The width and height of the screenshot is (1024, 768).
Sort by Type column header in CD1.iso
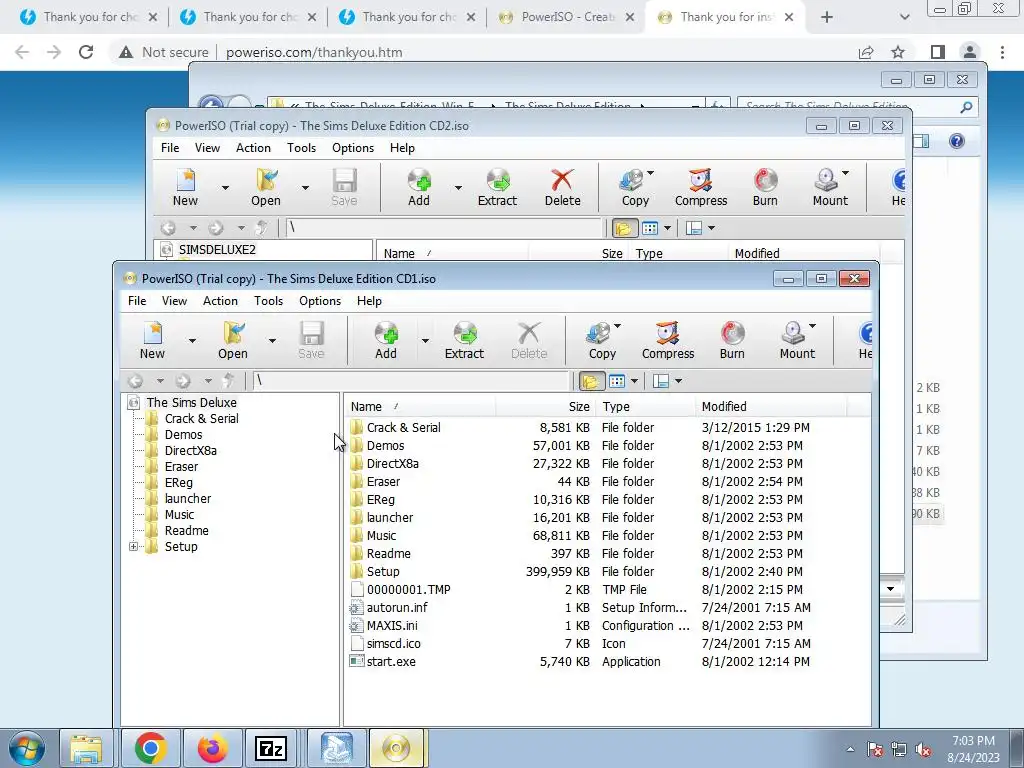(x=645, y=407)
